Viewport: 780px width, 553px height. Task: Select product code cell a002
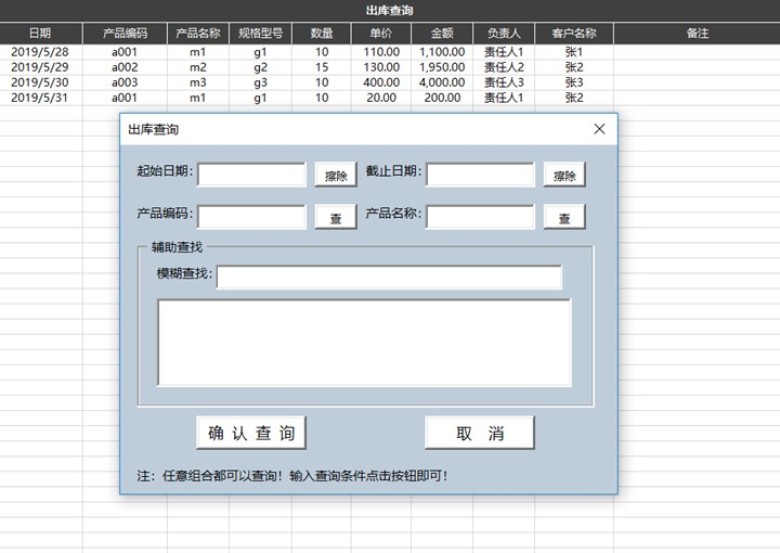(x=125, y=67)
